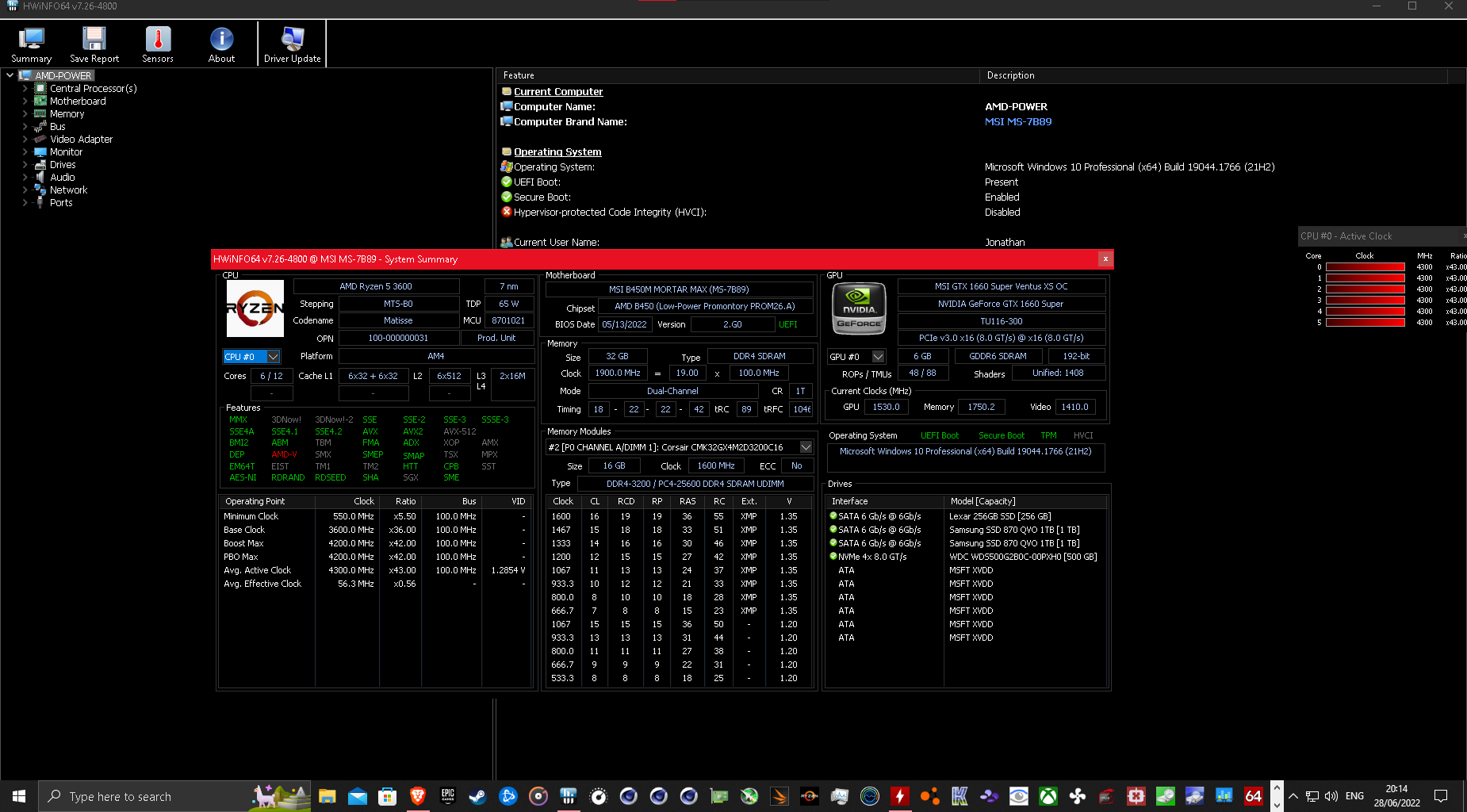Open the notification center
The height and width of the screenshot is (812, 1467).
click(1441, 796)
